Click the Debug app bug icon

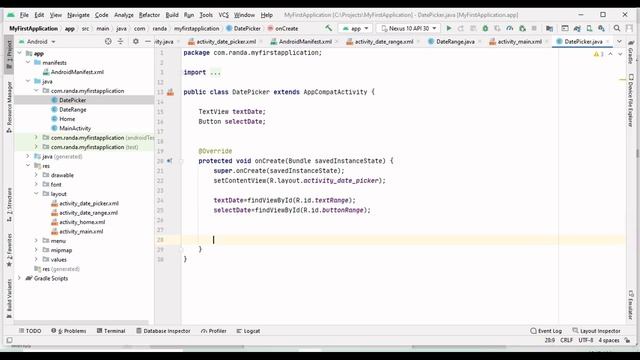point(485,28)
